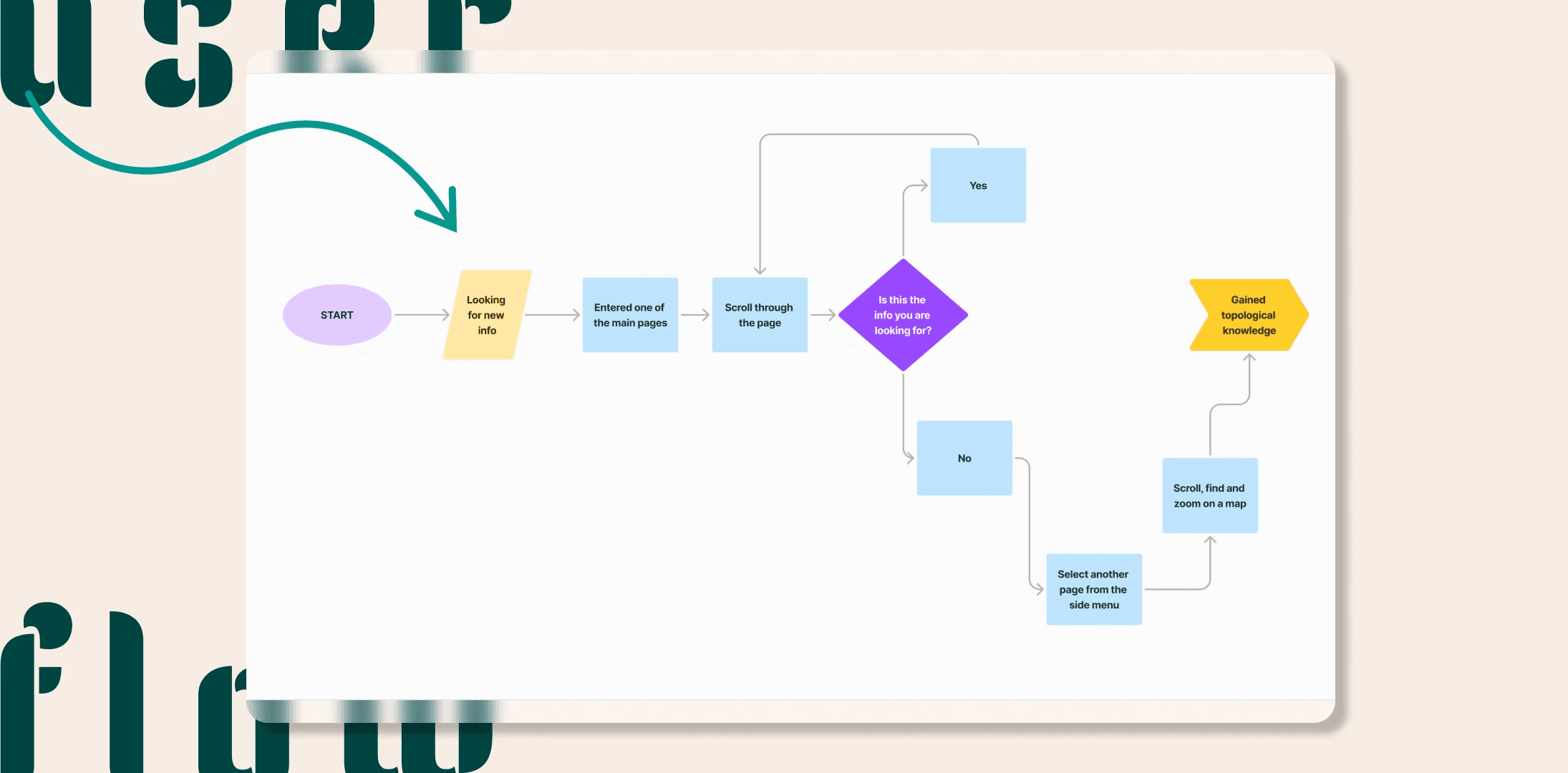Viewport: 1568px width, 773px height.
Task: Click the START oval node
Action: (337, 315)
